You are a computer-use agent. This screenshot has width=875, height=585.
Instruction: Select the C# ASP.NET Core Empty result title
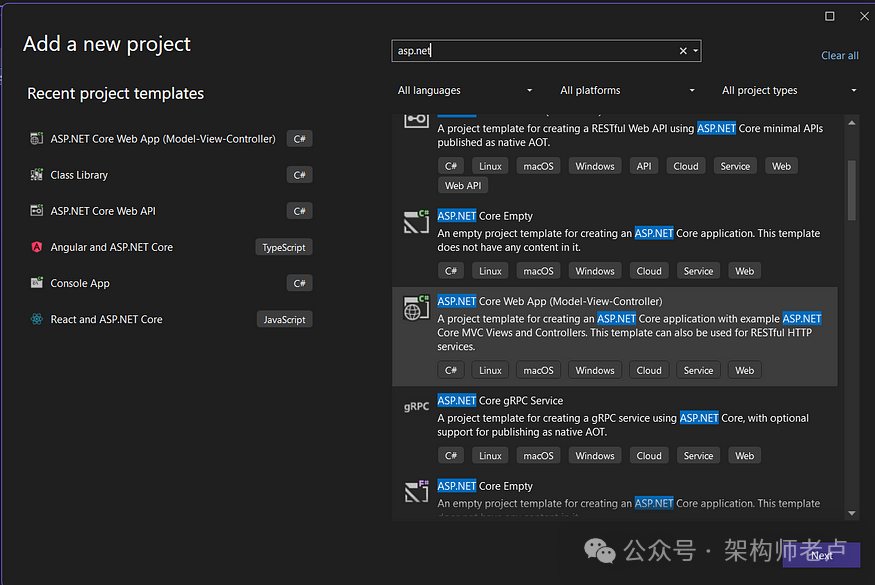pyautogui.click(x=485, y=216)
